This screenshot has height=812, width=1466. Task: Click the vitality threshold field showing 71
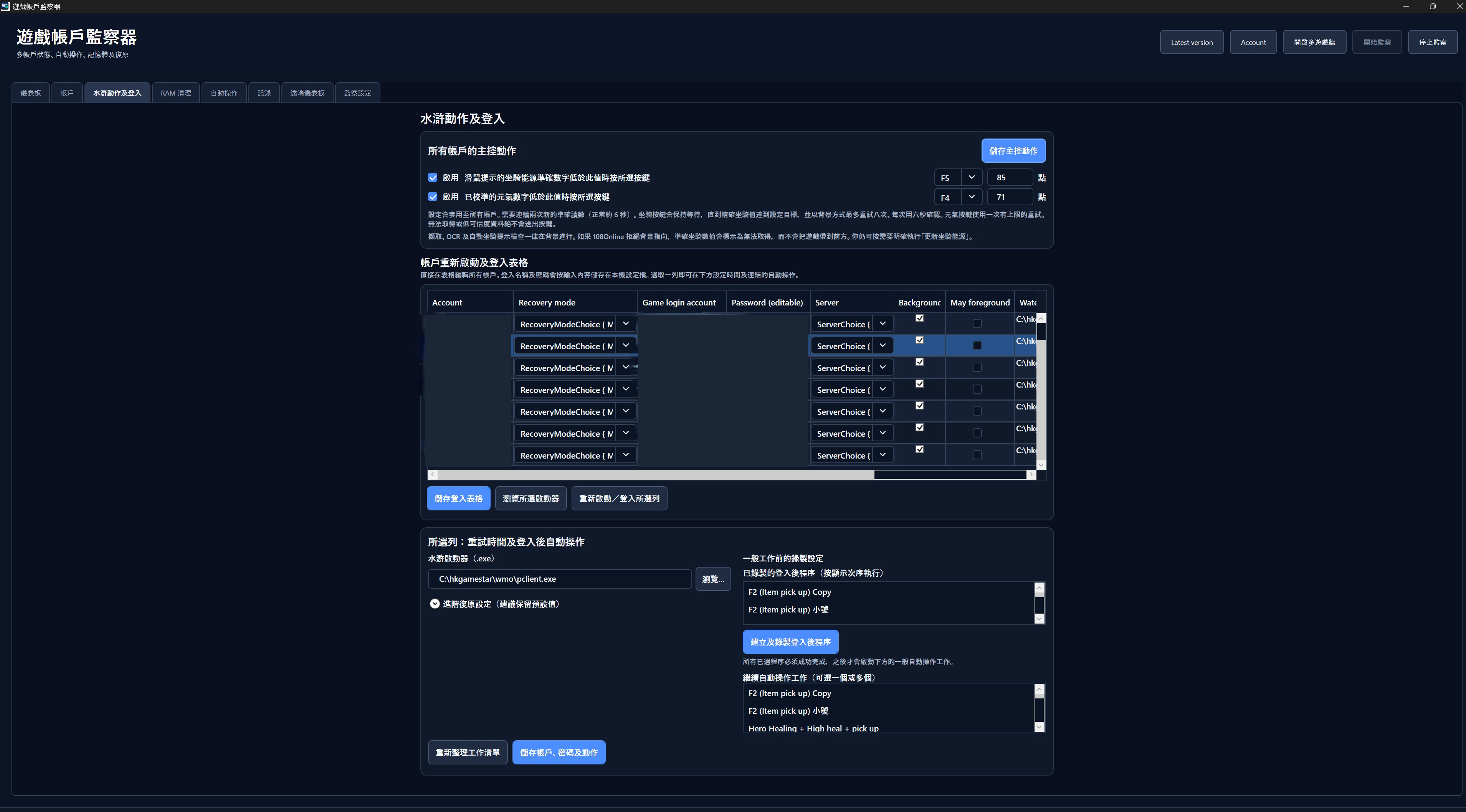click(1010, 197)
